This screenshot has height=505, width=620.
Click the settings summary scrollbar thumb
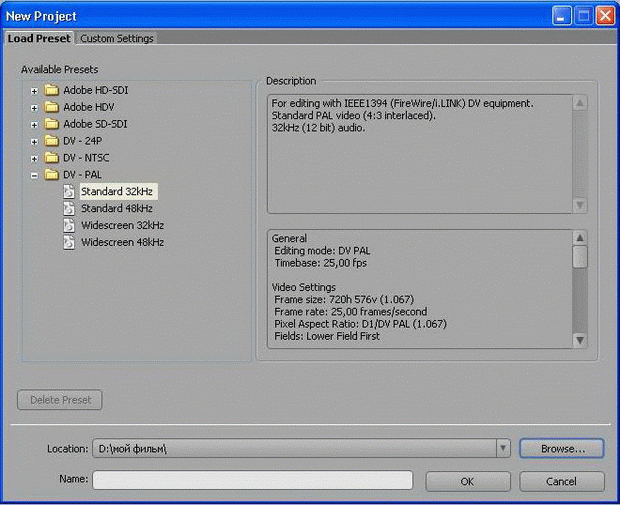580,257
